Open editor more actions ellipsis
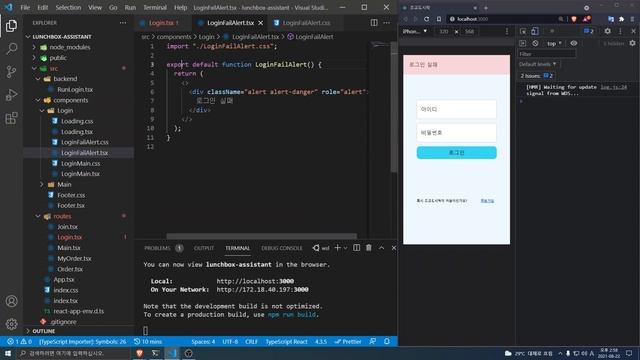640x360 pixels. coord(387,23)
